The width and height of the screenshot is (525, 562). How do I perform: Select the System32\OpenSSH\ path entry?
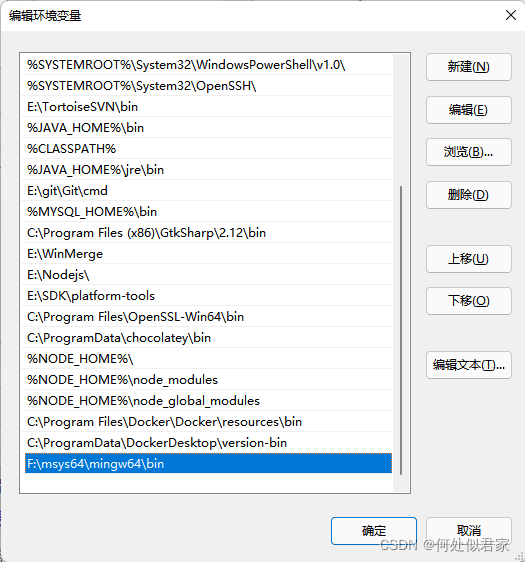tap(207, 86)
